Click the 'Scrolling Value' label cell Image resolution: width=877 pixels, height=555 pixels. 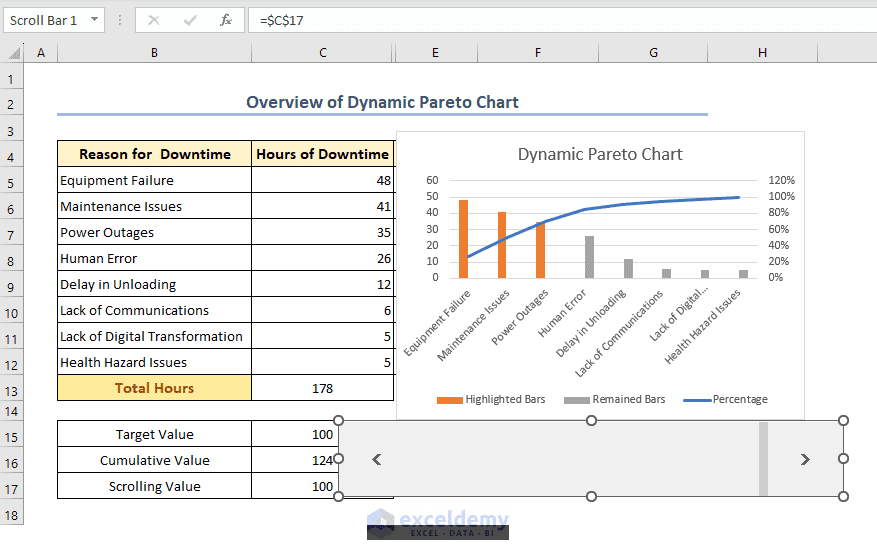pos(154,486)
